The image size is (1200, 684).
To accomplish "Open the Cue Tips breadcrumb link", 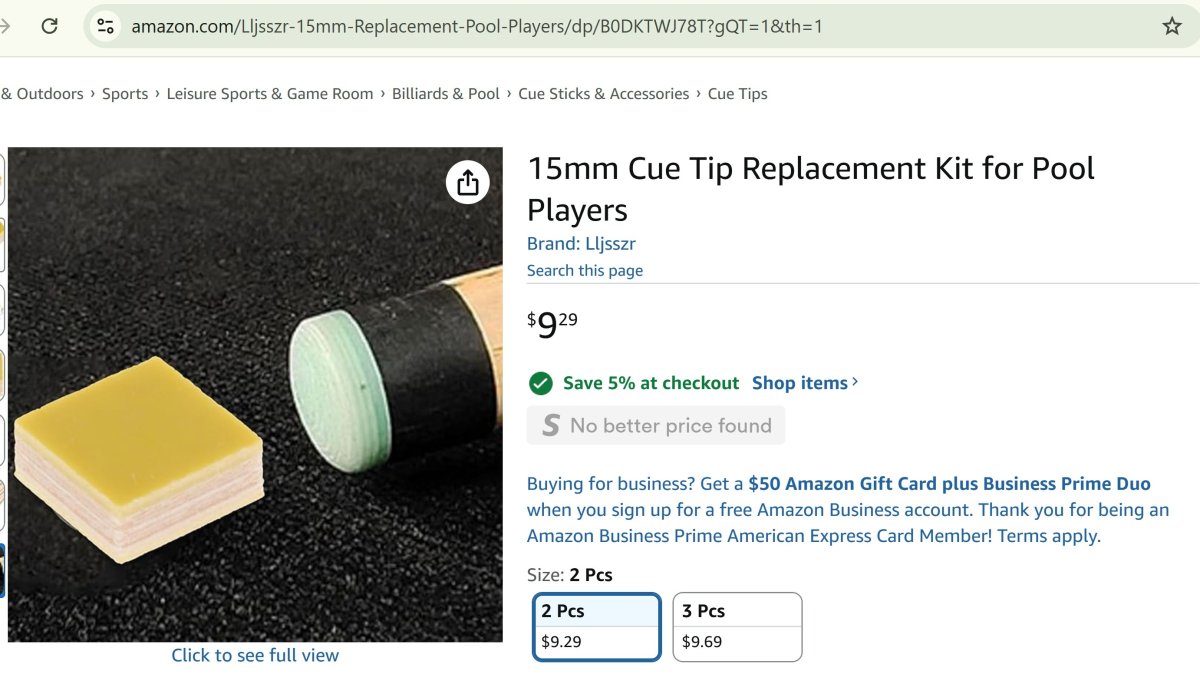I will [737, 94].
